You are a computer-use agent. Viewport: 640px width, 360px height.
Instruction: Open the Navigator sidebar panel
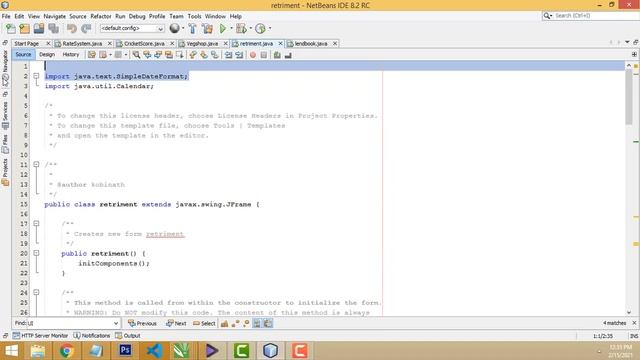(5, 68)
